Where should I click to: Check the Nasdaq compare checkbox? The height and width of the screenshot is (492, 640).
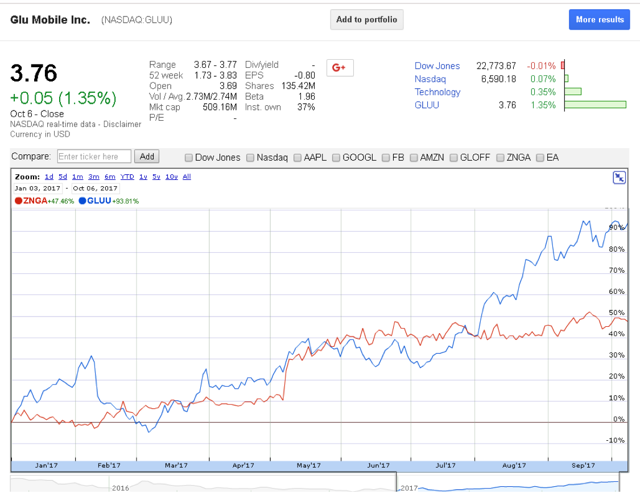point(250,158)
